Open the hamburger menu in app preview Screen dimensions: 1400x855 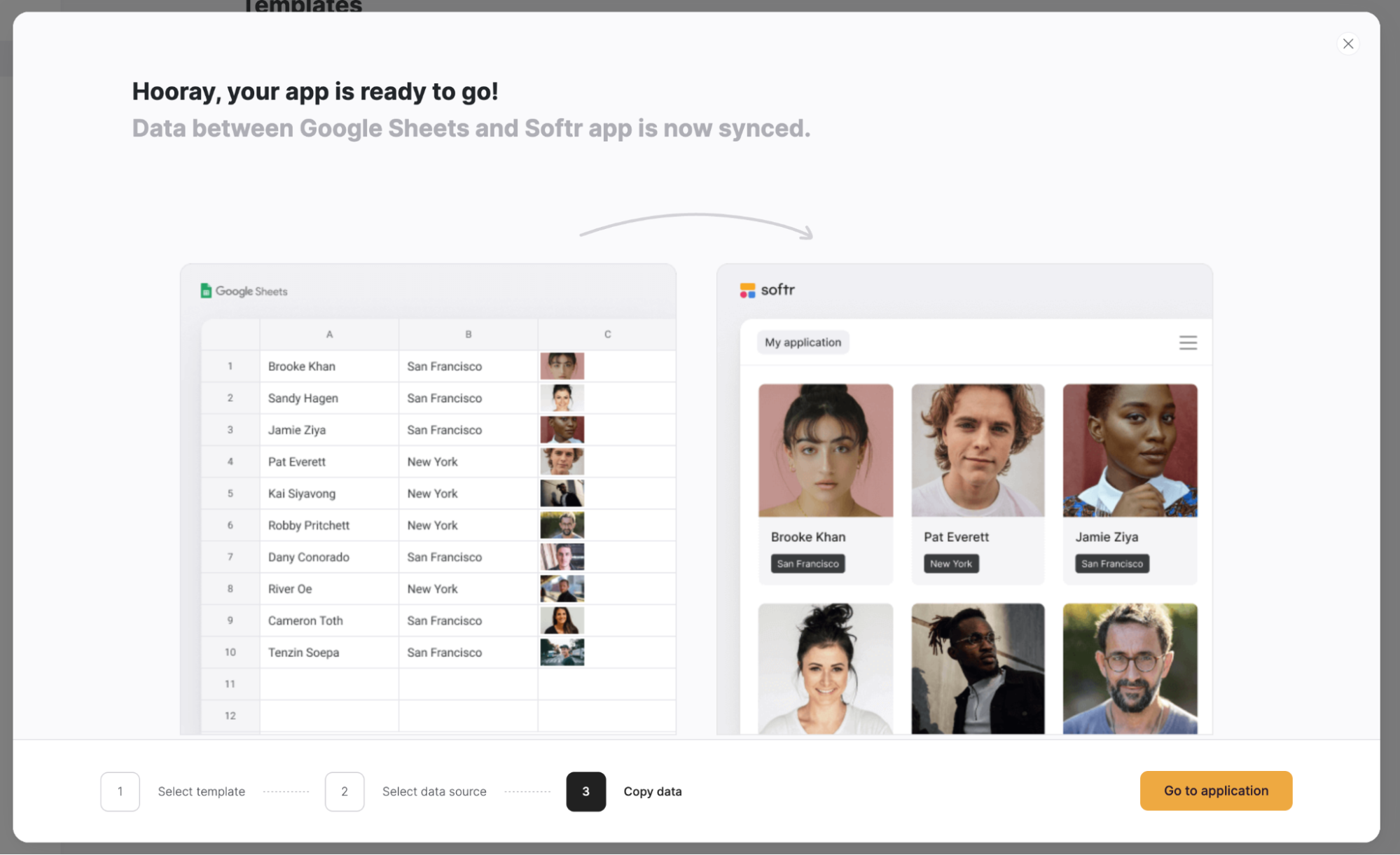1188,342
